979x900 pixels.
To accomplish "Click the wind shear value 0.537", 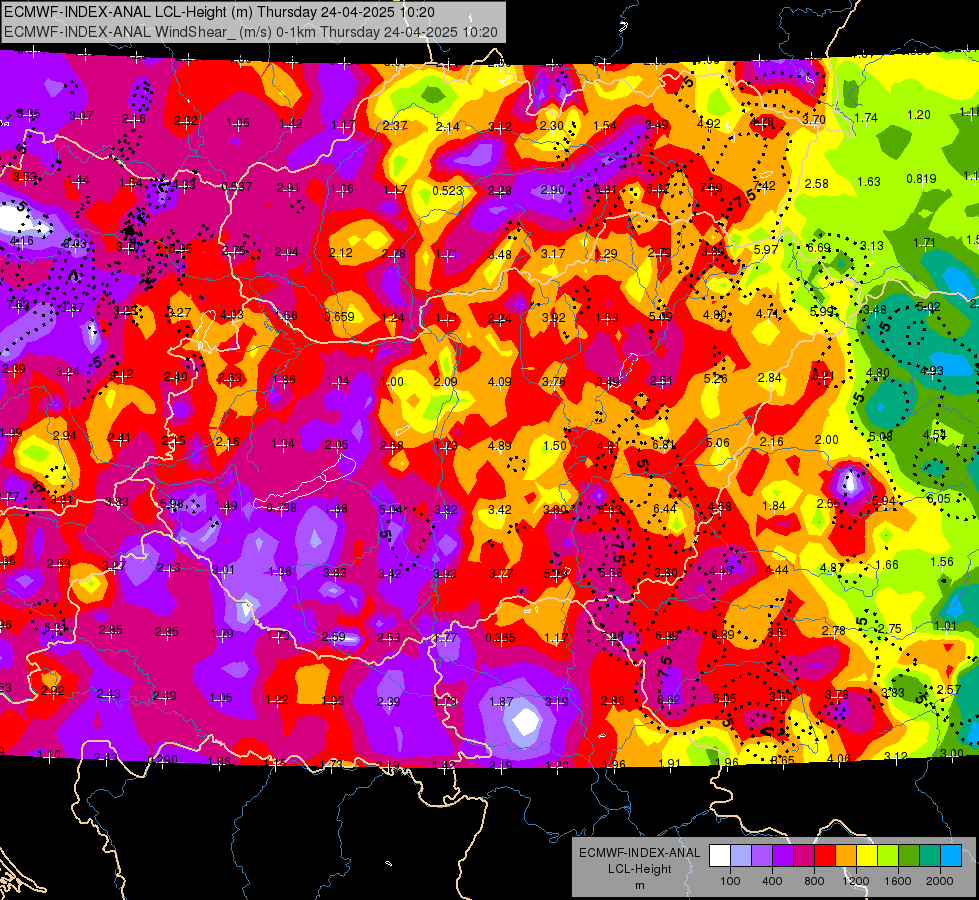I will click(x=237, y=187).
